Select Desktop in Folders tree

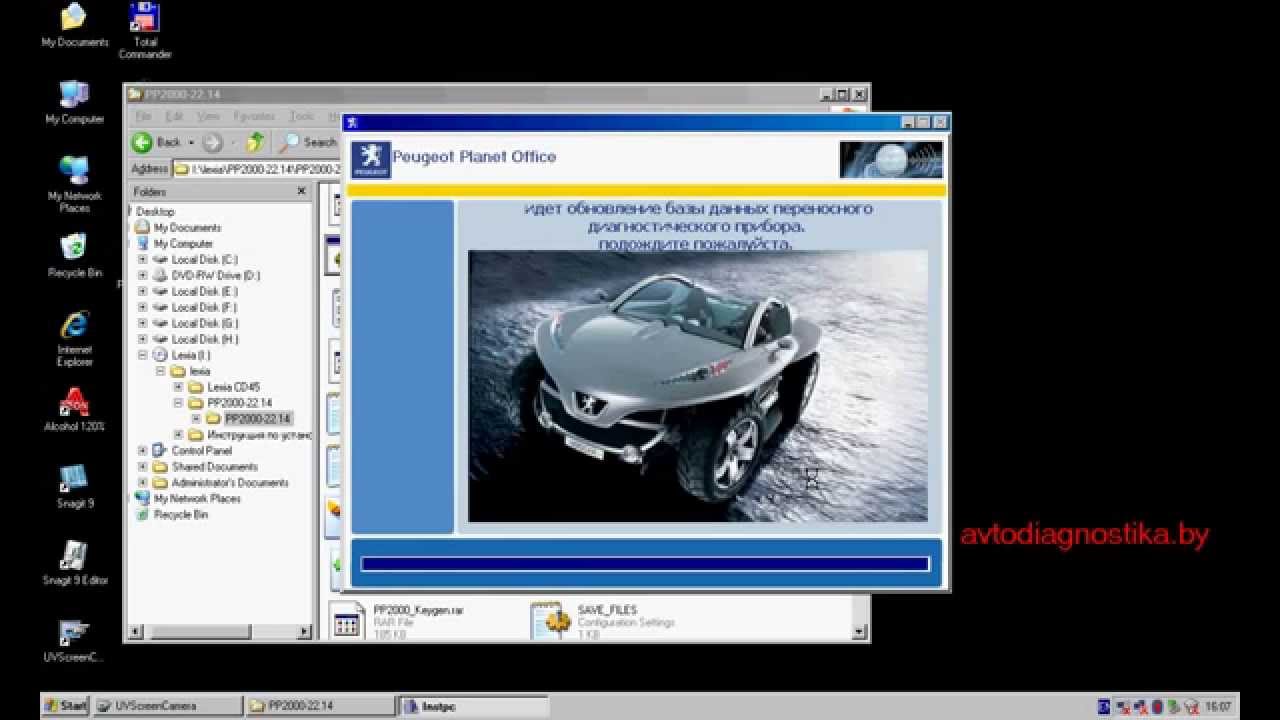(154, 211)
